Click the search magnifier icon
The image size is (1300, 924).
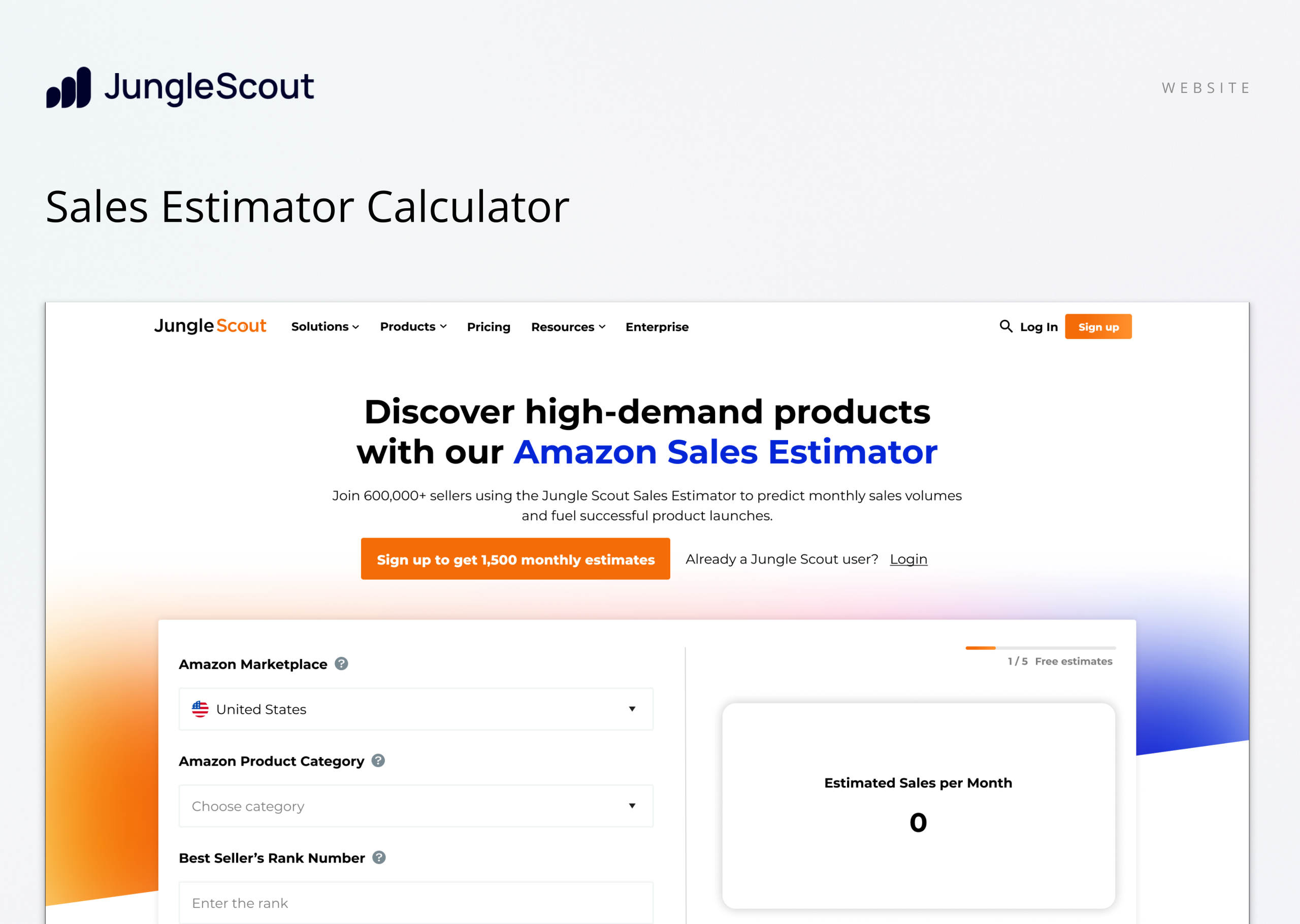coord(1005,326)
